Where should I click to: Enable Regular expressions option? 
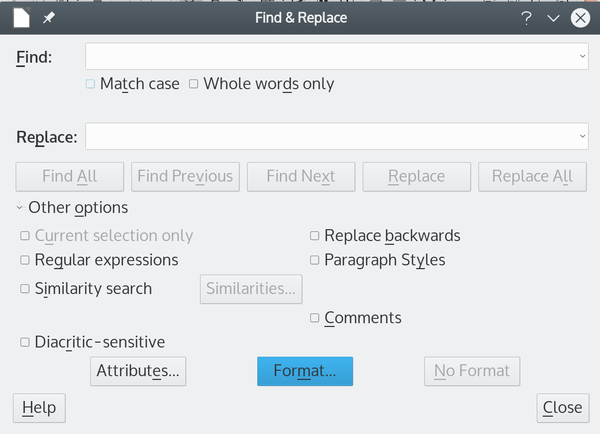pos(25,260)
